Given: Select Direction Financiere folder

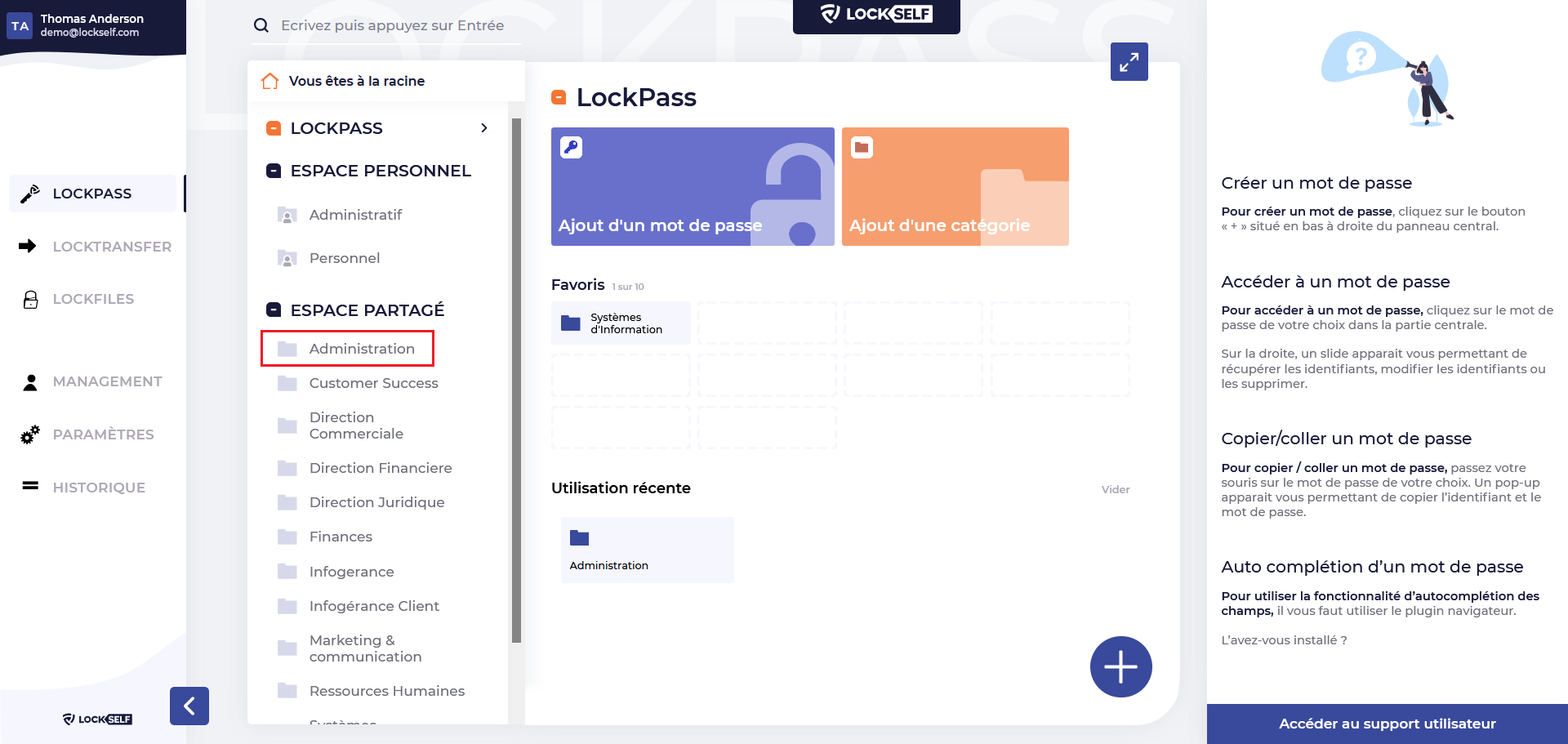Looking at the screenshot, I should pyautogui.click(x=381, y=468).
